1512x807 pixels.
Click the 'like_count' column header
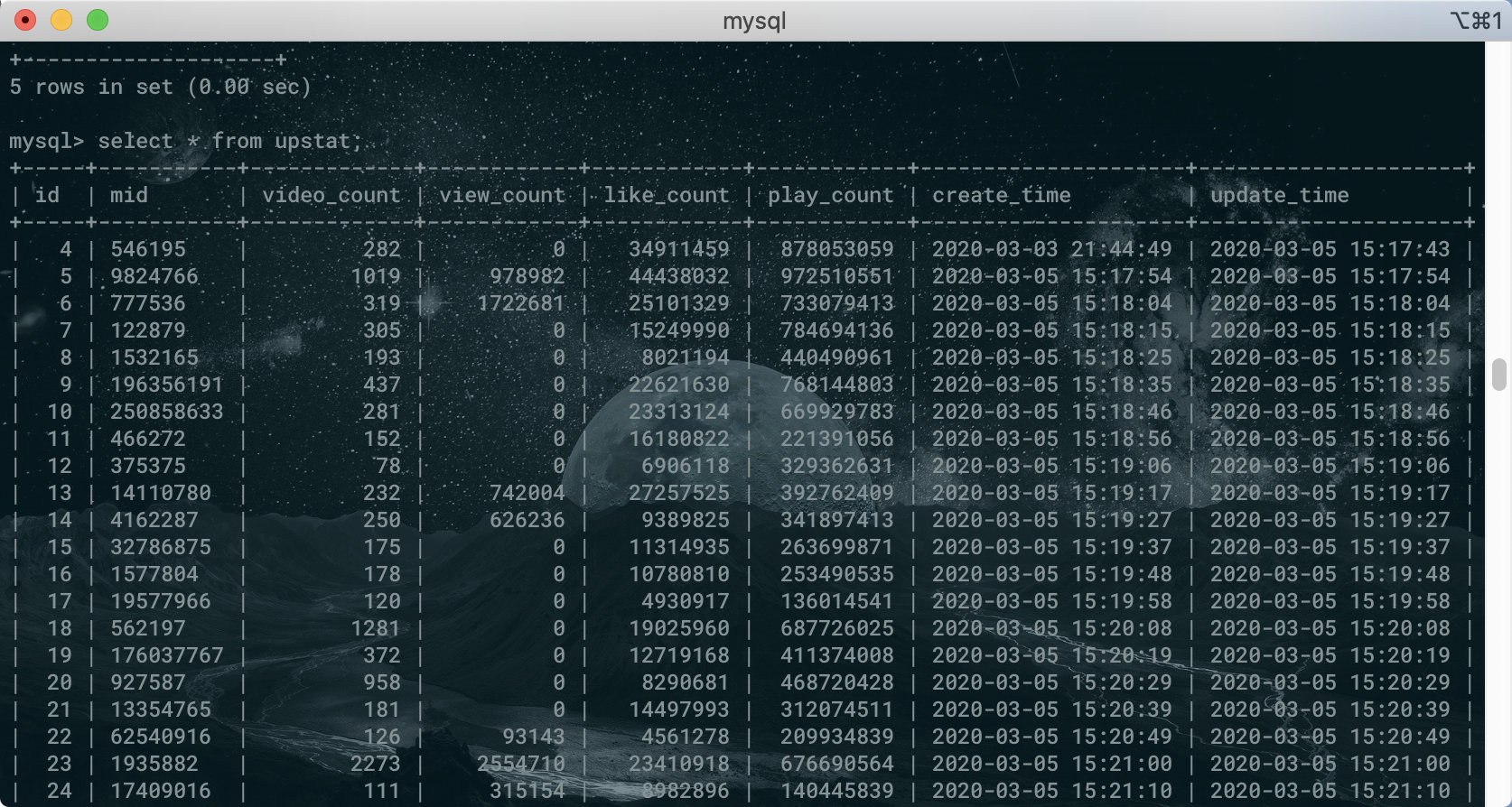667,196
